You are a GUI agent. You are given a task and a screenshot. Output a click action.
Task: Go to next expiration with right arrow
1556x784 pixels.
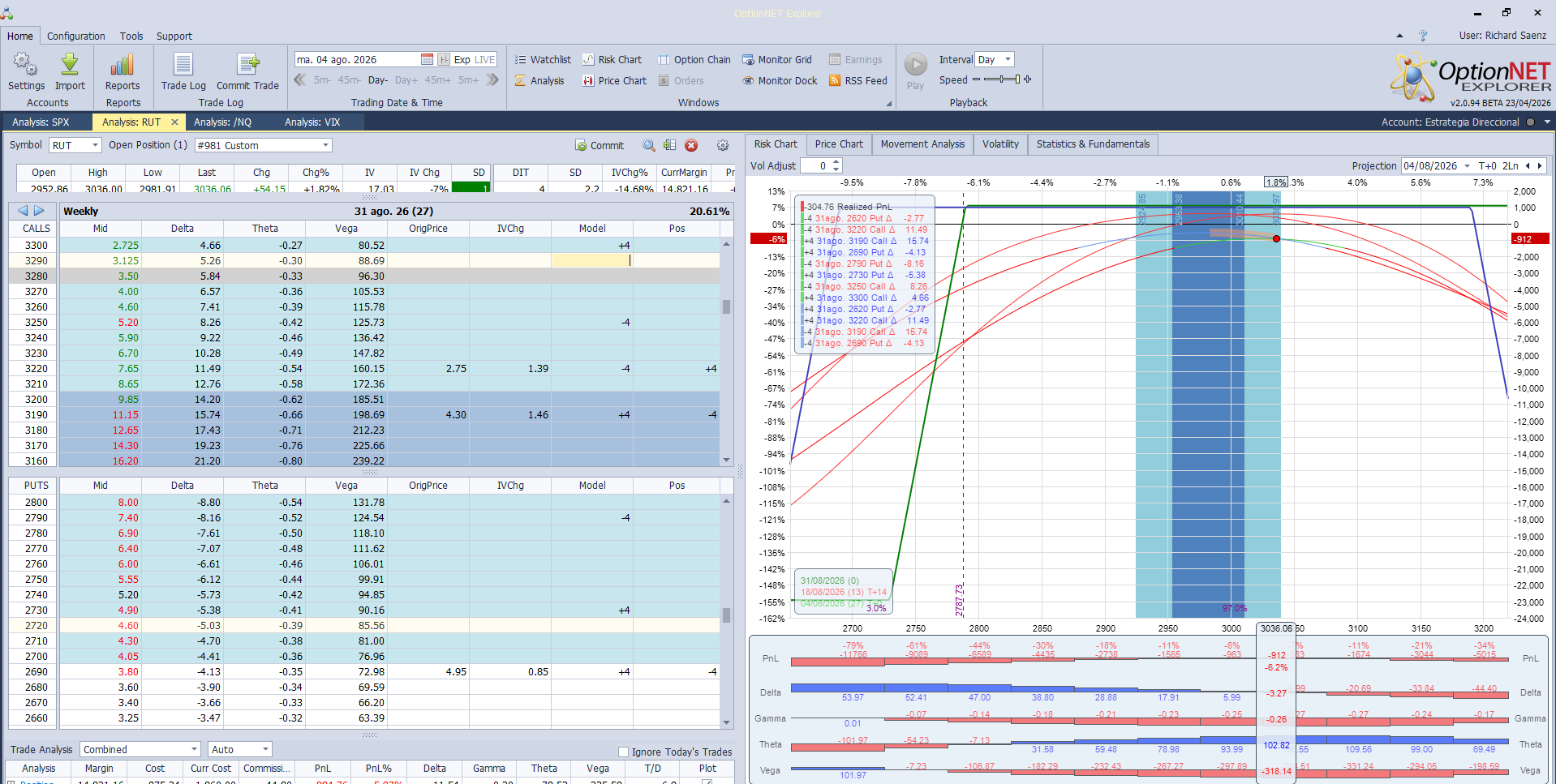tap(39, 211)
